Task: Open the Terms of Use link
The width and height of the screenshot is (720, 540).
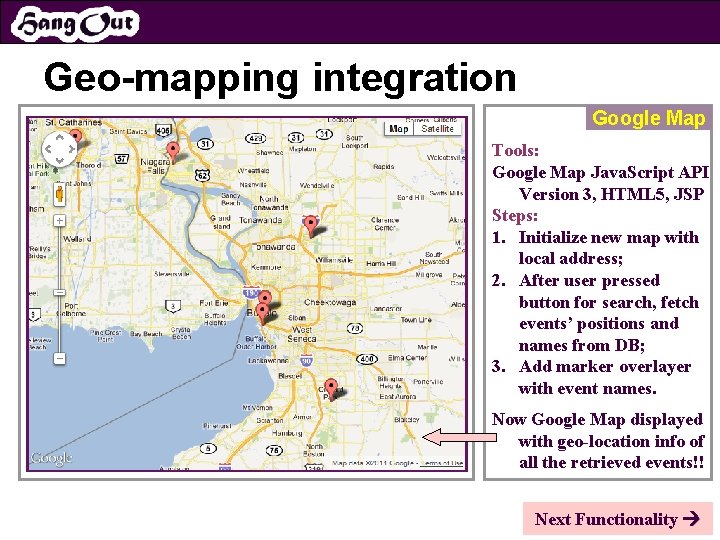Action: (x=442, y=463)
